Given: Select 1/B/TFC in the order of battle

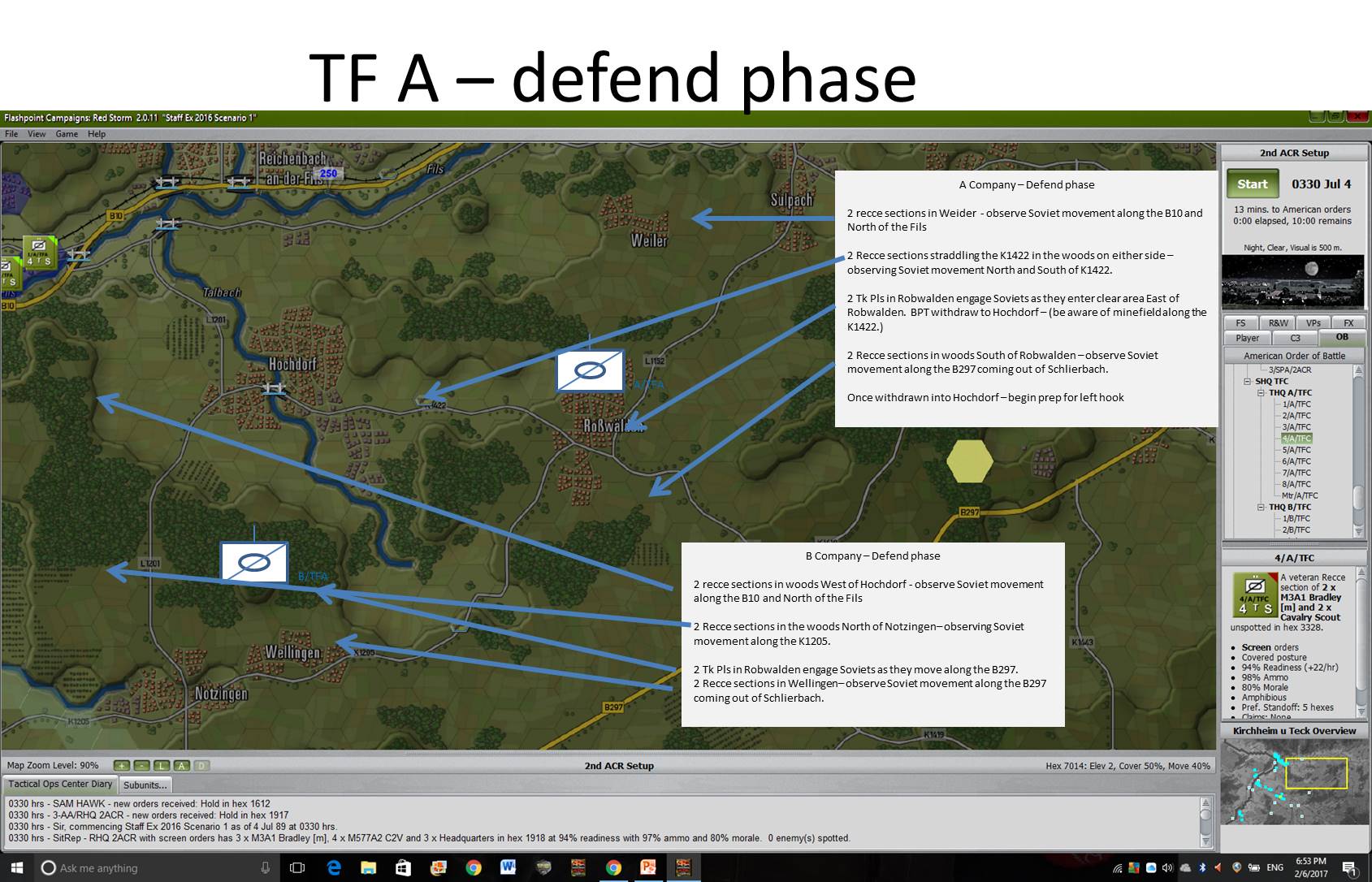Looking at the screenshot, I should pyautogui.click(x=1296, y=518).
